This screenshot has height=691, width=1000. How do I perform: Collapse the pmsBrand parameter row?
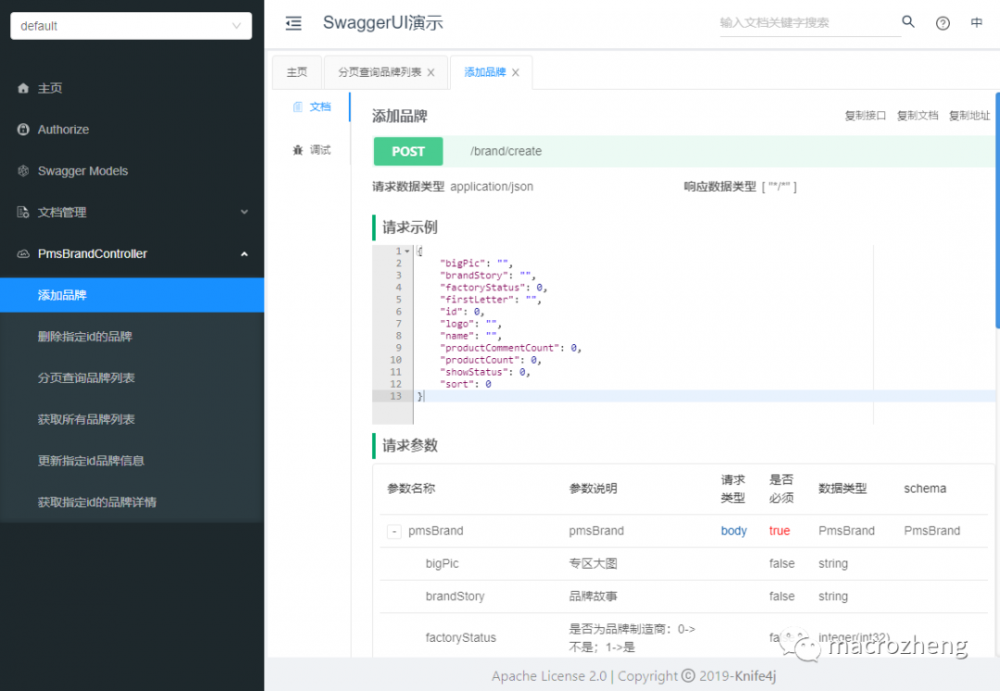(393, 531)
